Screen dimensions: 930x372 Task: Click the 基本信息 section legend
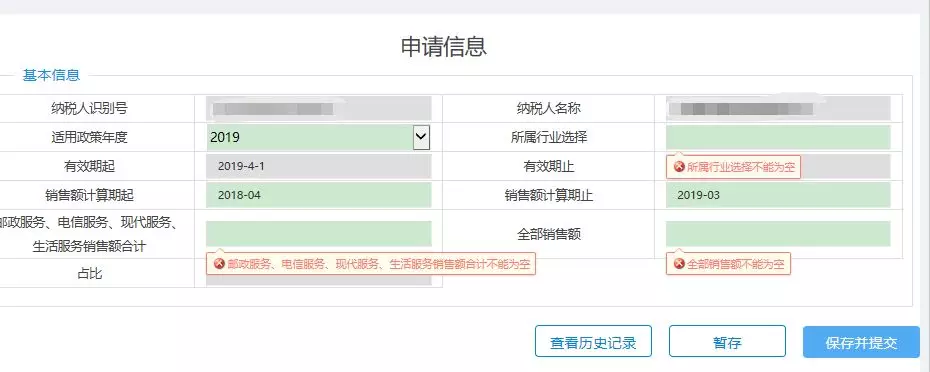[x=51, y=75]
